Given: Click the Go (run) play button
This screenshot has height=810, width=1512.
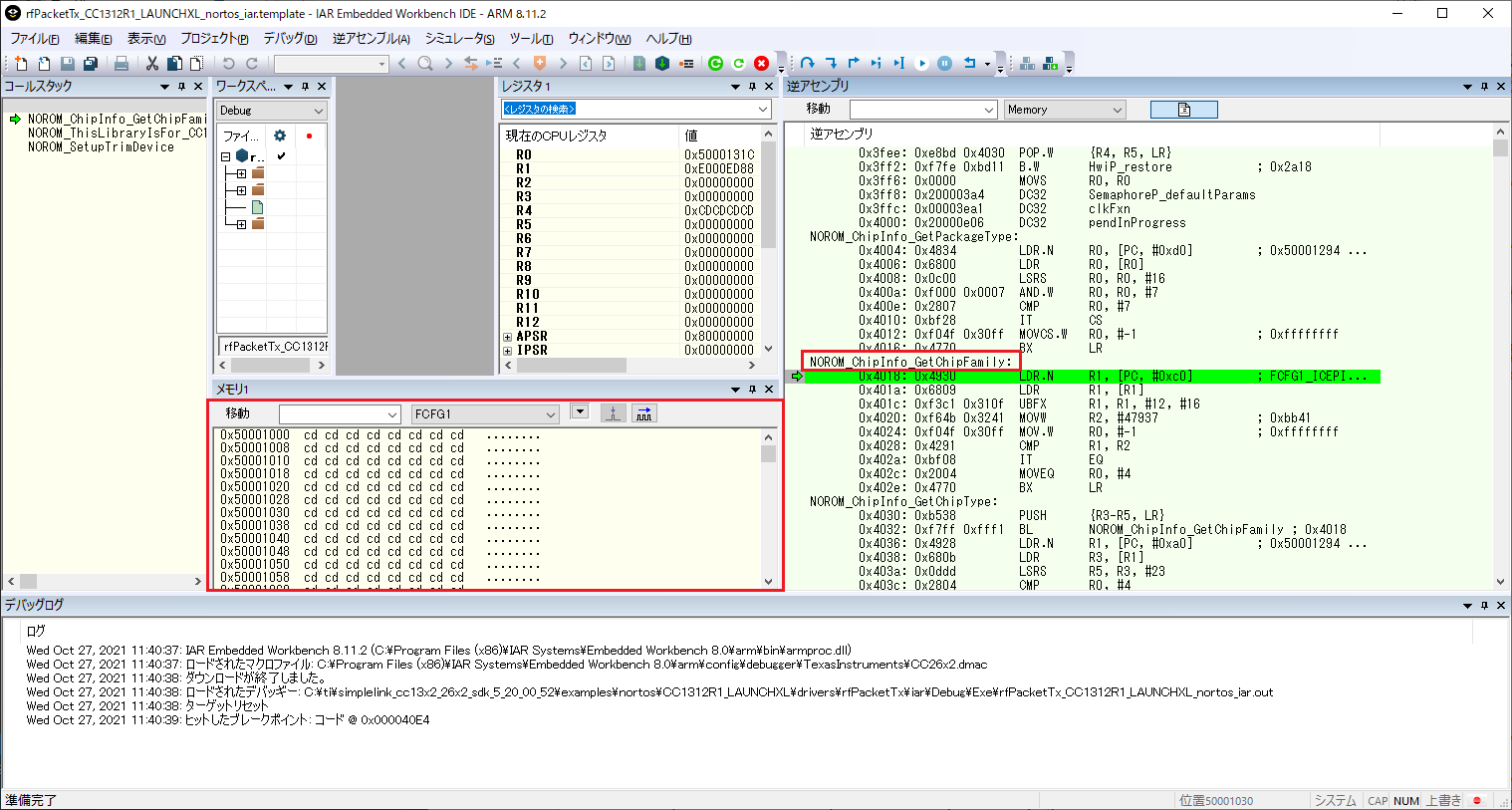Looking at the screenshot, I should [922, 63].
